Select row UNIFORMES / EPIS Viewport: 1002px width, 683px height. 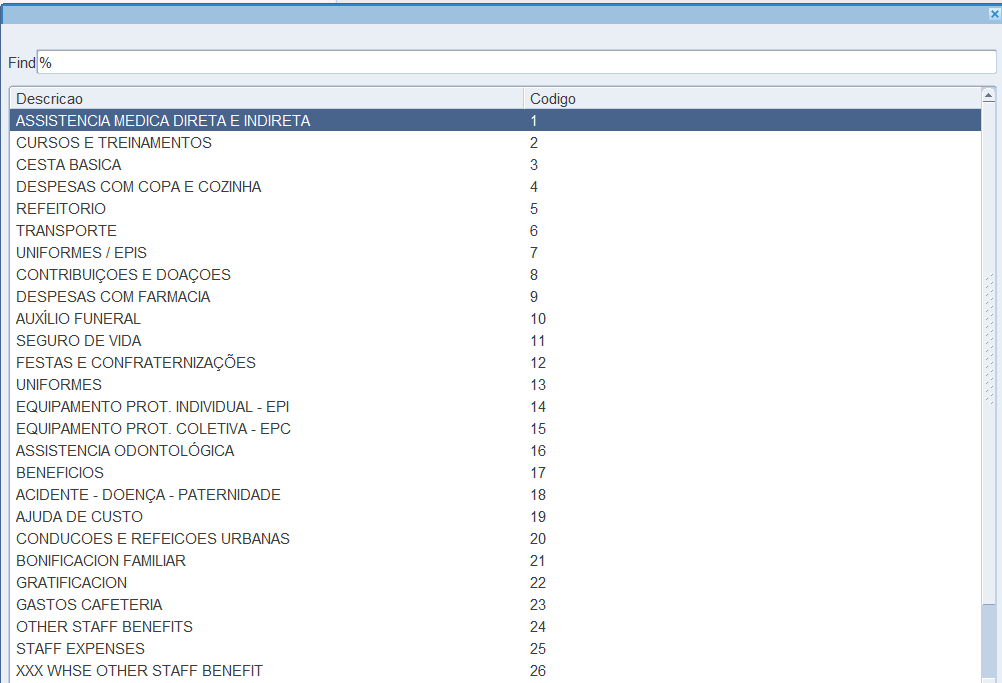[495, 253]
